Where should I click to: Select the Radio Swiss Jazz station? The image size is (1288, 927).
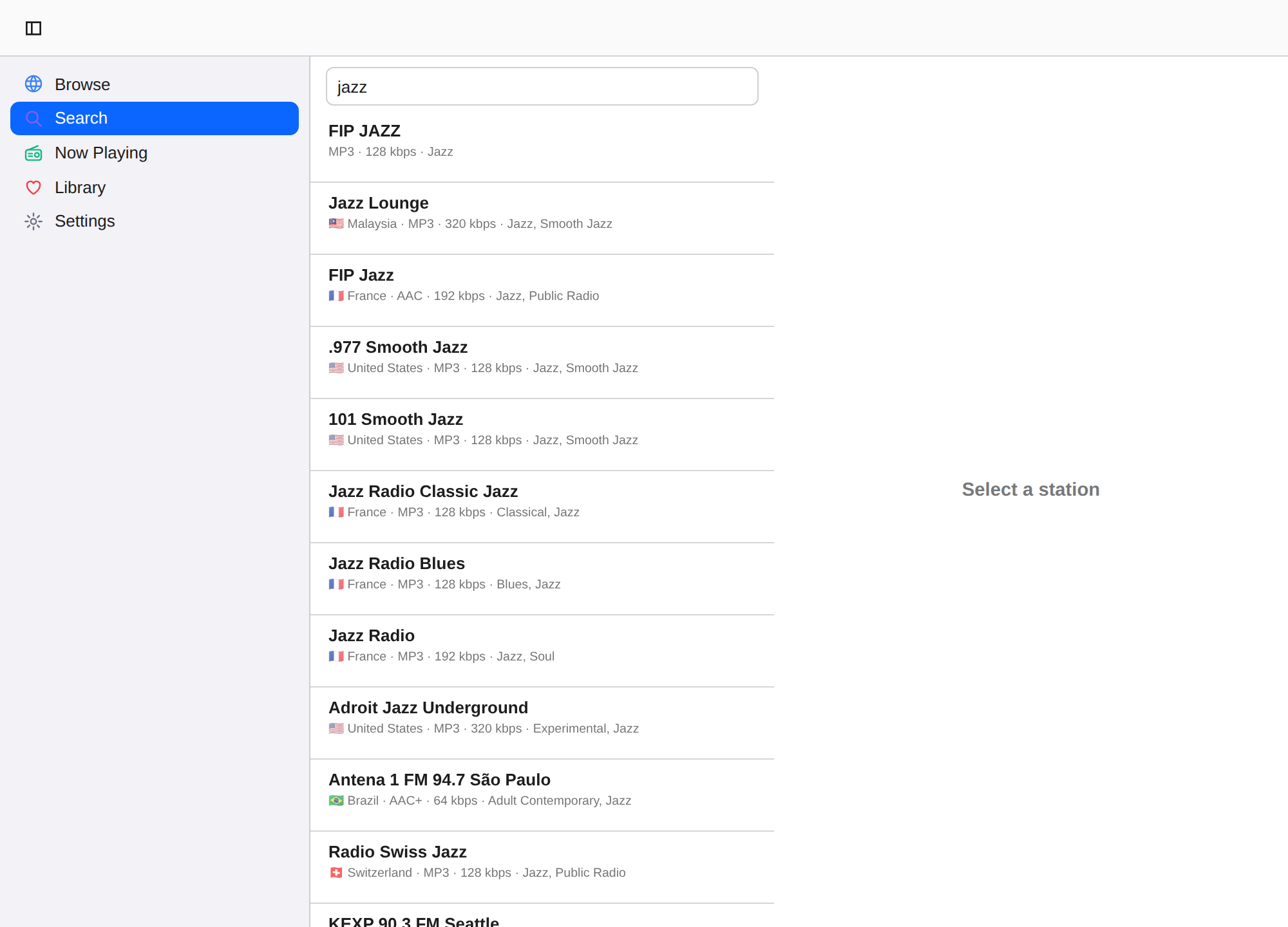click(542, 867)
